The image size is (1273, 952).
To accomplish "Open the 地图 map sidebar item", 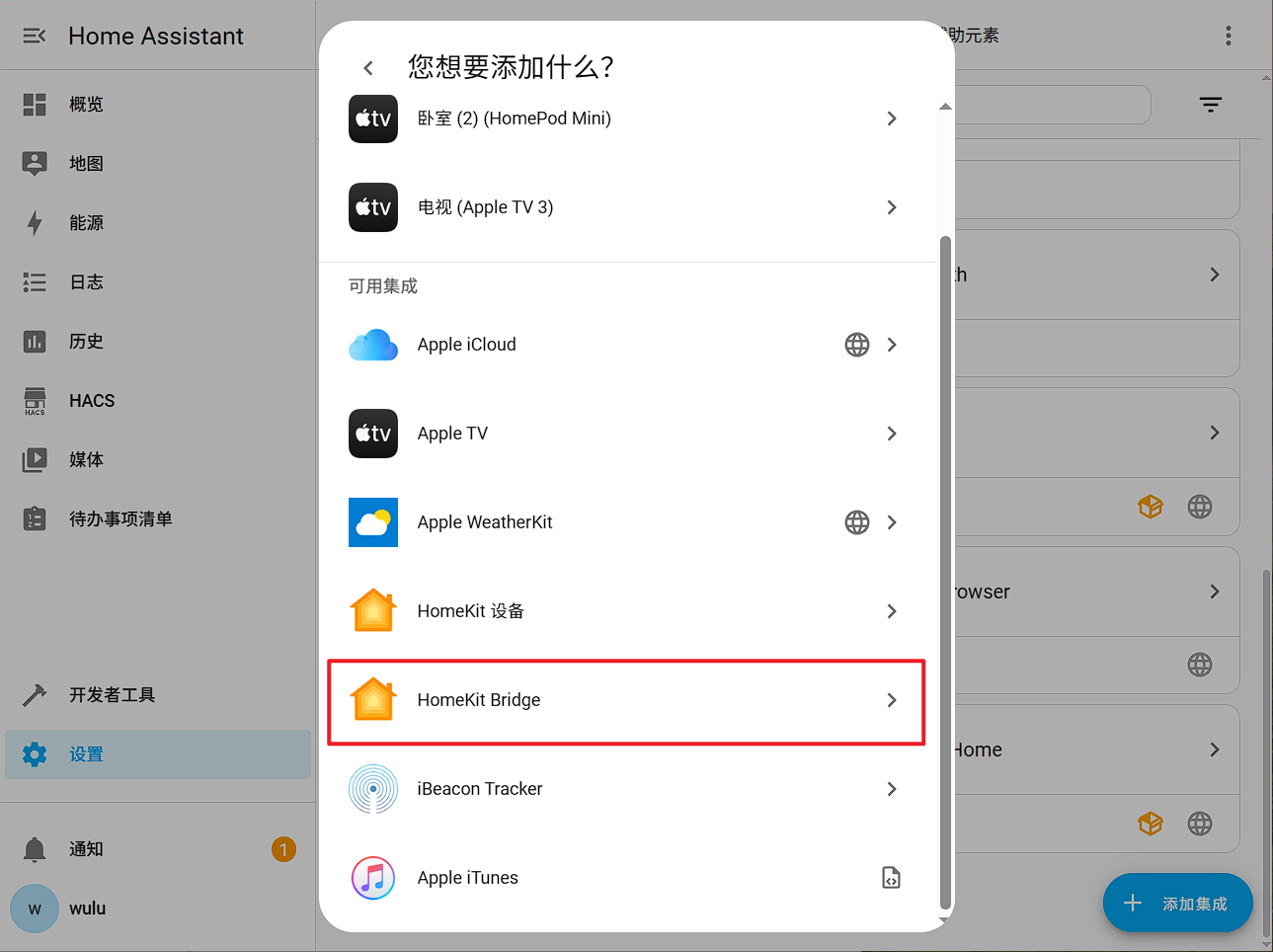I will pos(158,163).
